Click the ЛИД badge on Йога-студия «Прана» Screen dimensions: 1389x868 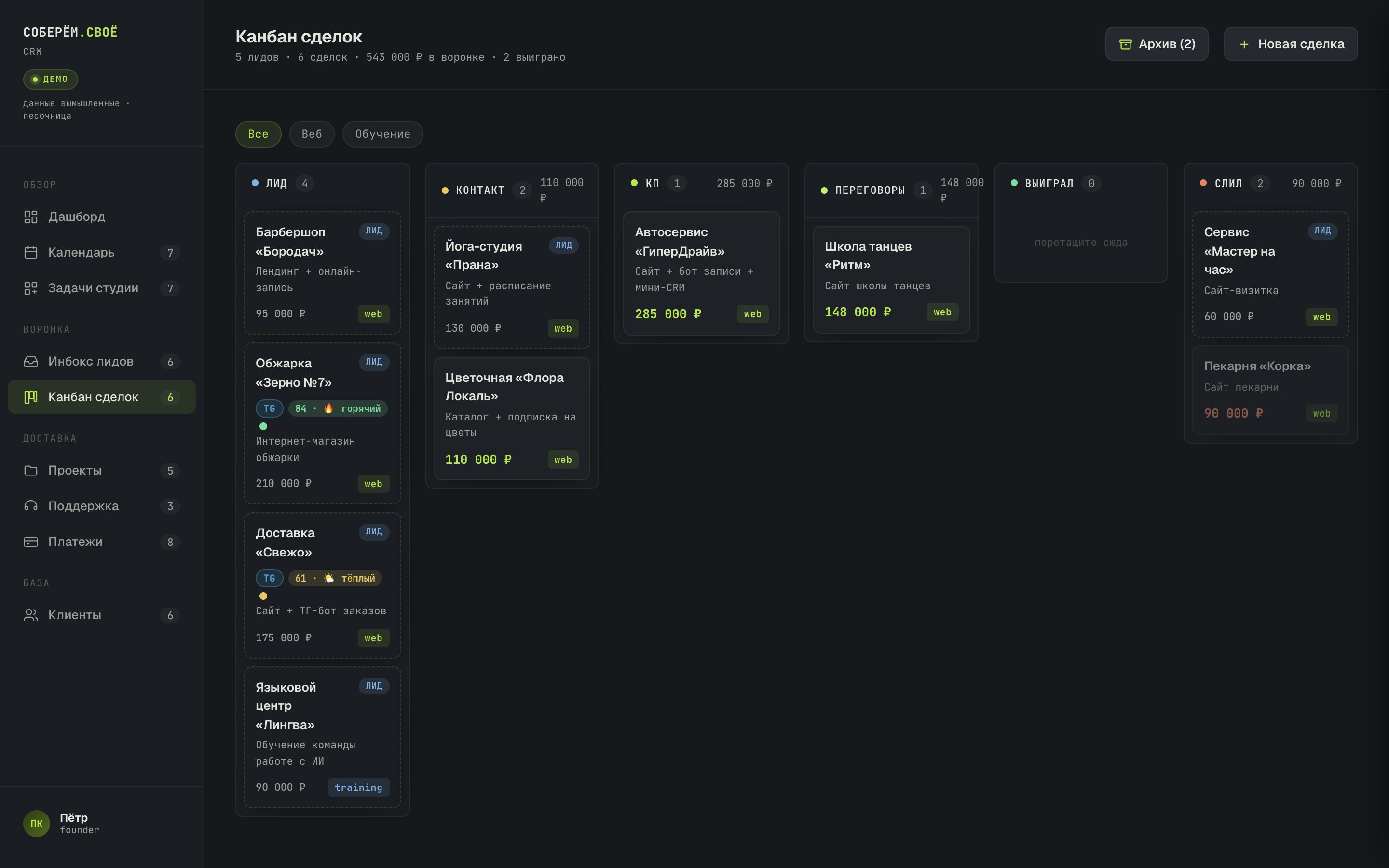point(564,245)
